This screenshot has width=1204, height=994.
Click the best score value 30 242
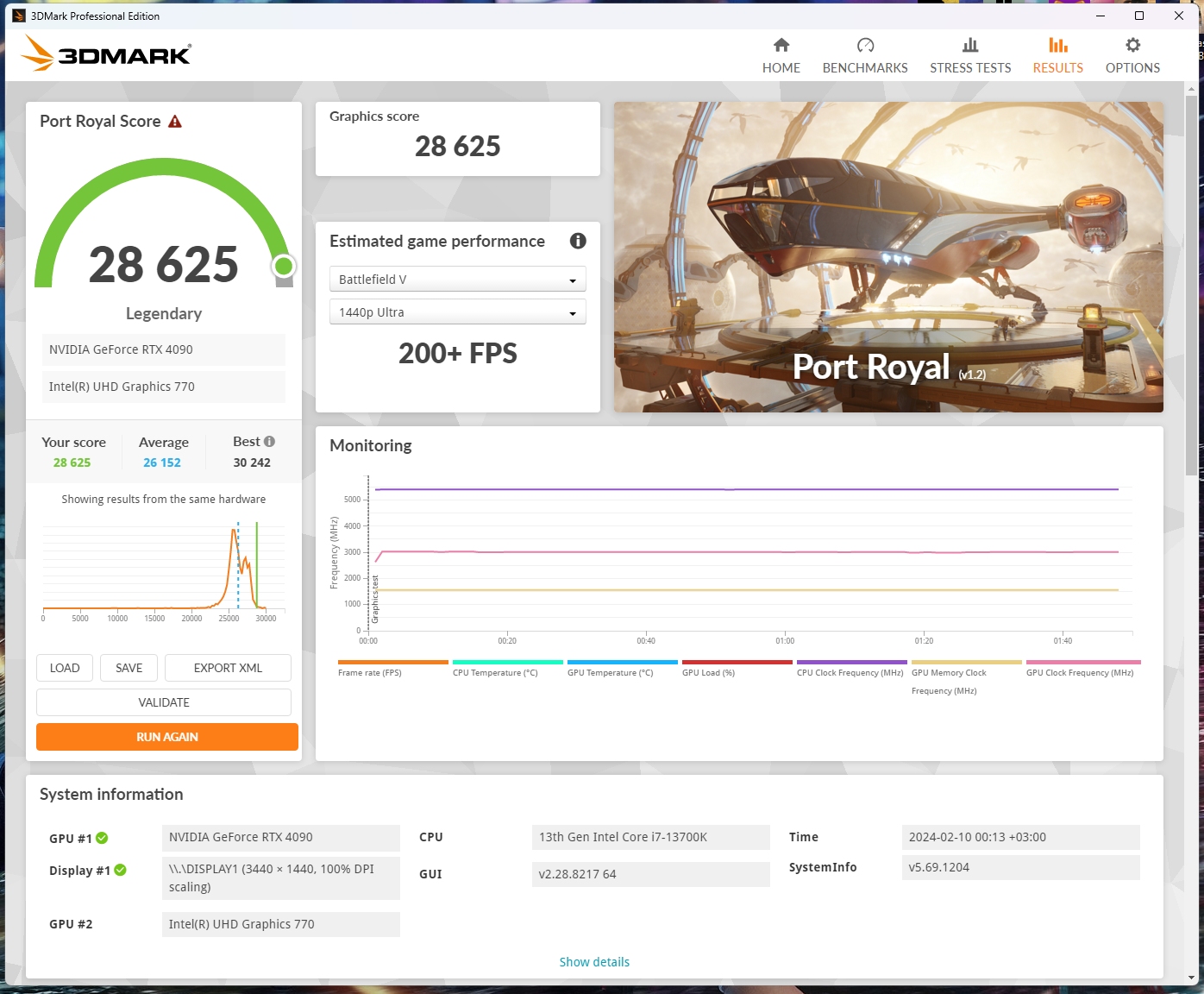click(x=252, y=462)
